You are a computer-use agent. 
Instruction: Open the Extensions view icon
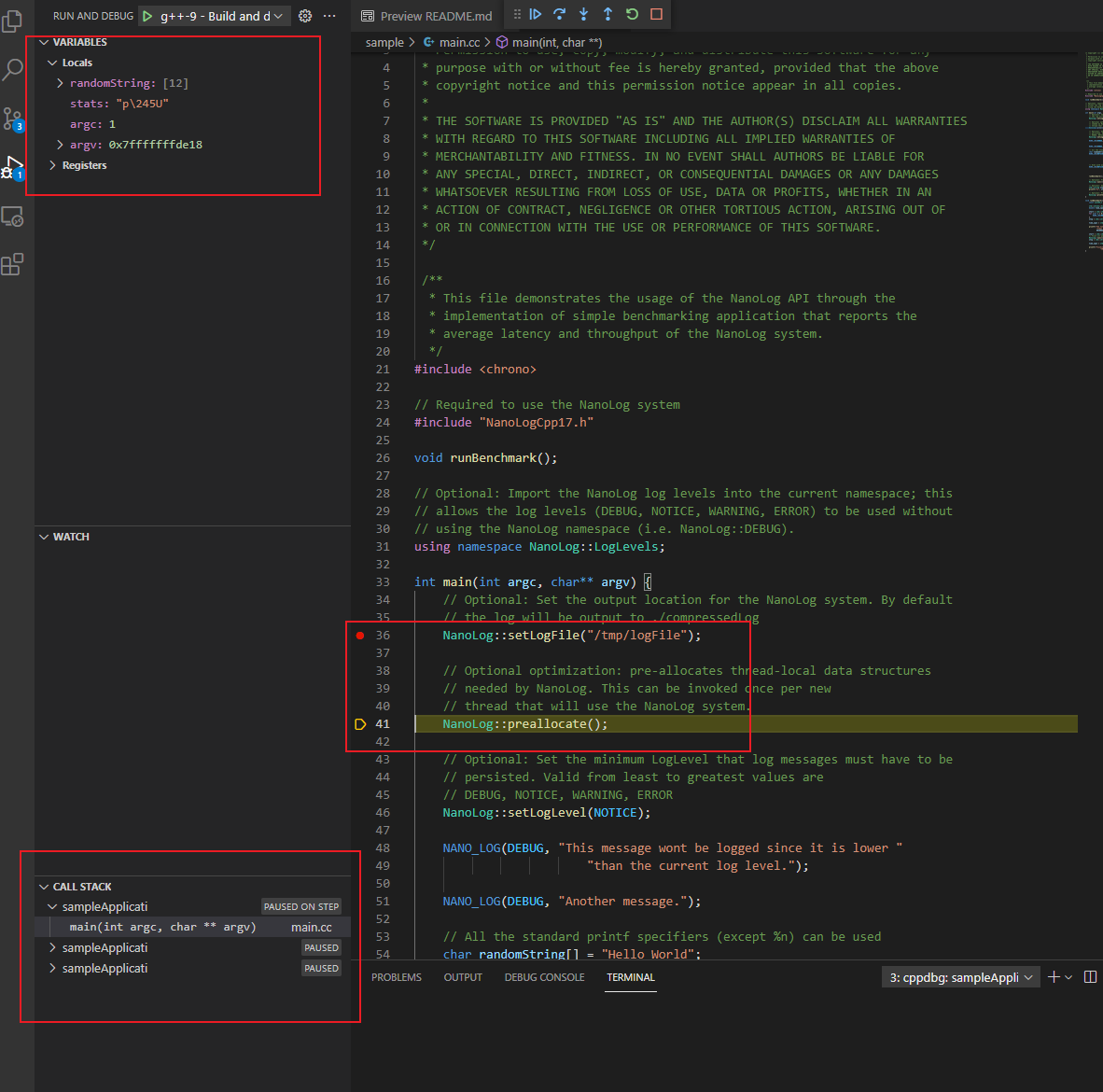13,264
